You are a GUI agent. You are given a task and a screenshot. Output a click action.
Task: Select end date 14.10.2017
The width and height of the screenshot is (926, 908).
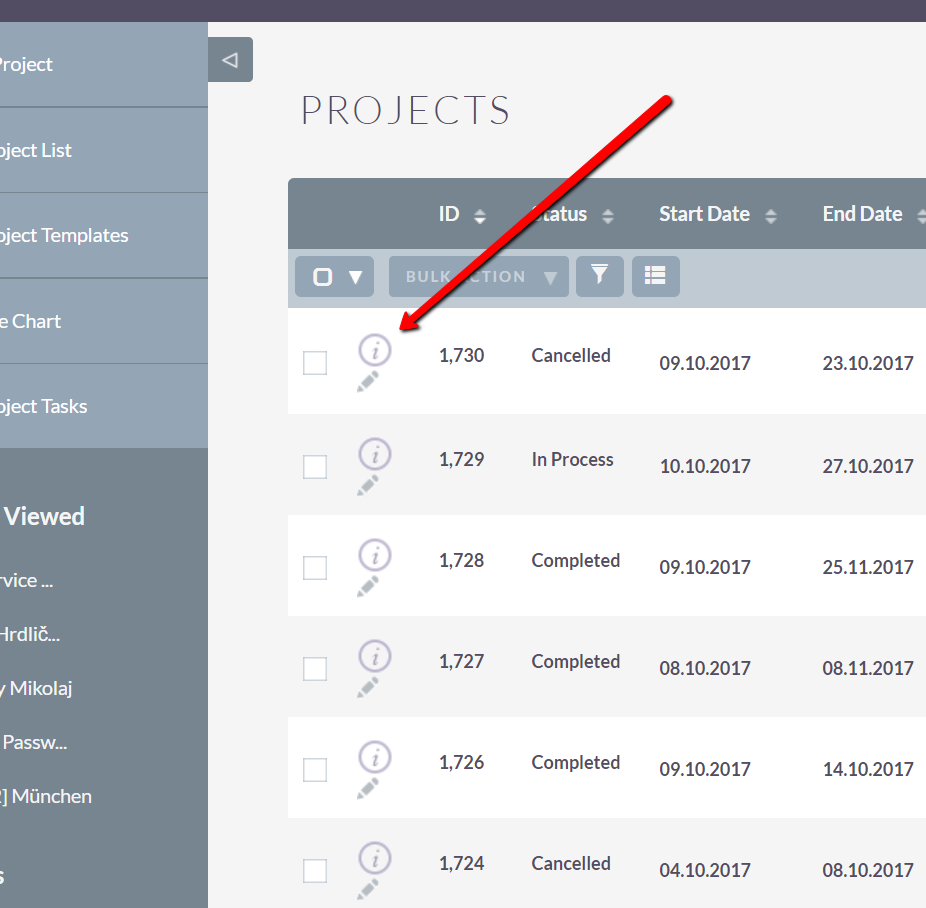click(x=868, y=769)
